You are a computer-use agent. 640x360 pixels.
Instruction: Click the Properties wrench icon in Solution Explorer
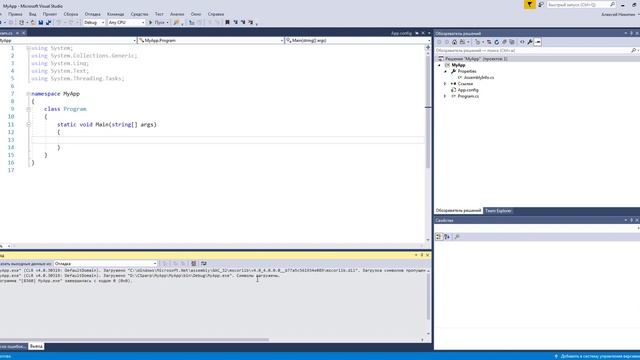530,42
